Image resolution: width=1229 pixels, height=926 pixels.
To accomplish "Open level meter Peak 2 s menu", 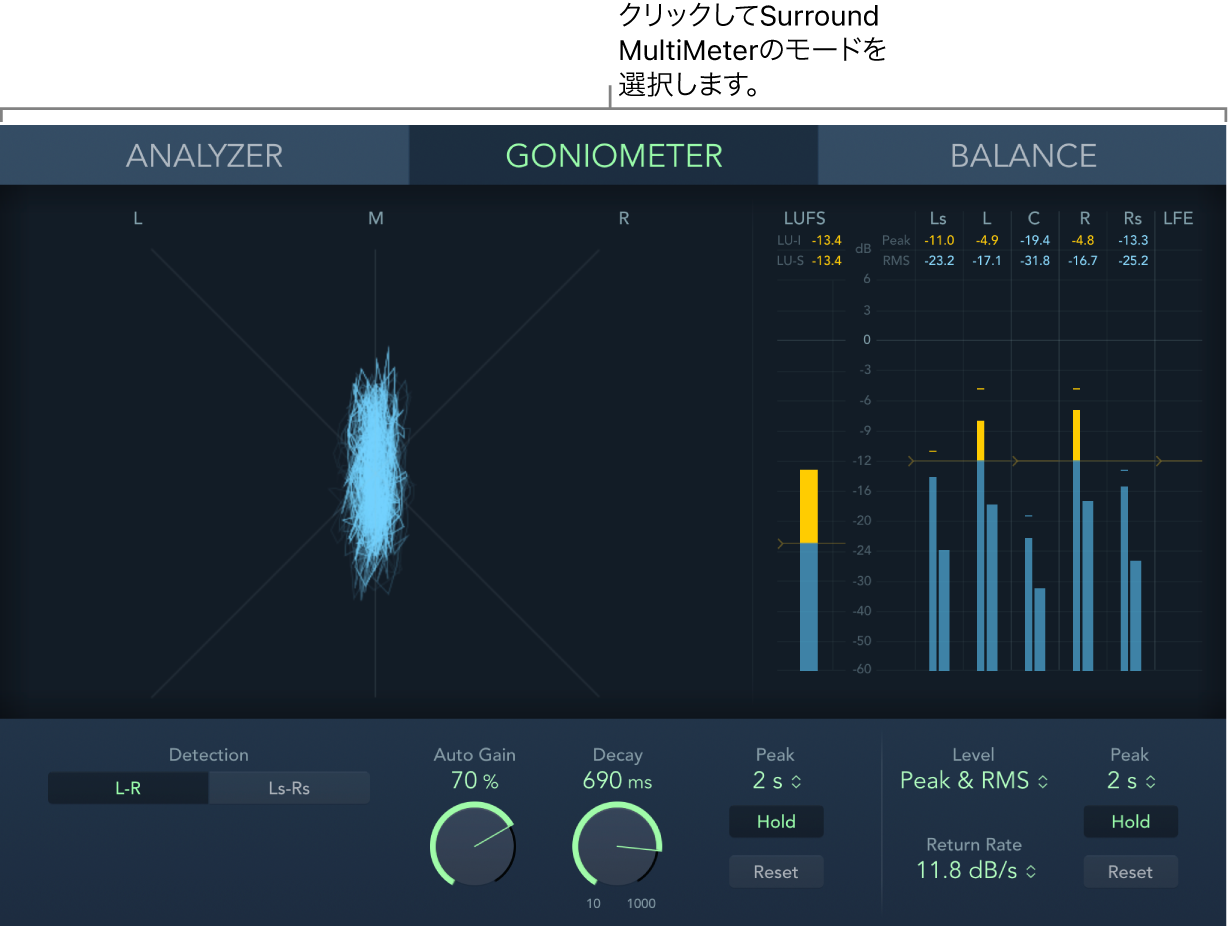I will pyautogui.click(x=1130, y=781).
